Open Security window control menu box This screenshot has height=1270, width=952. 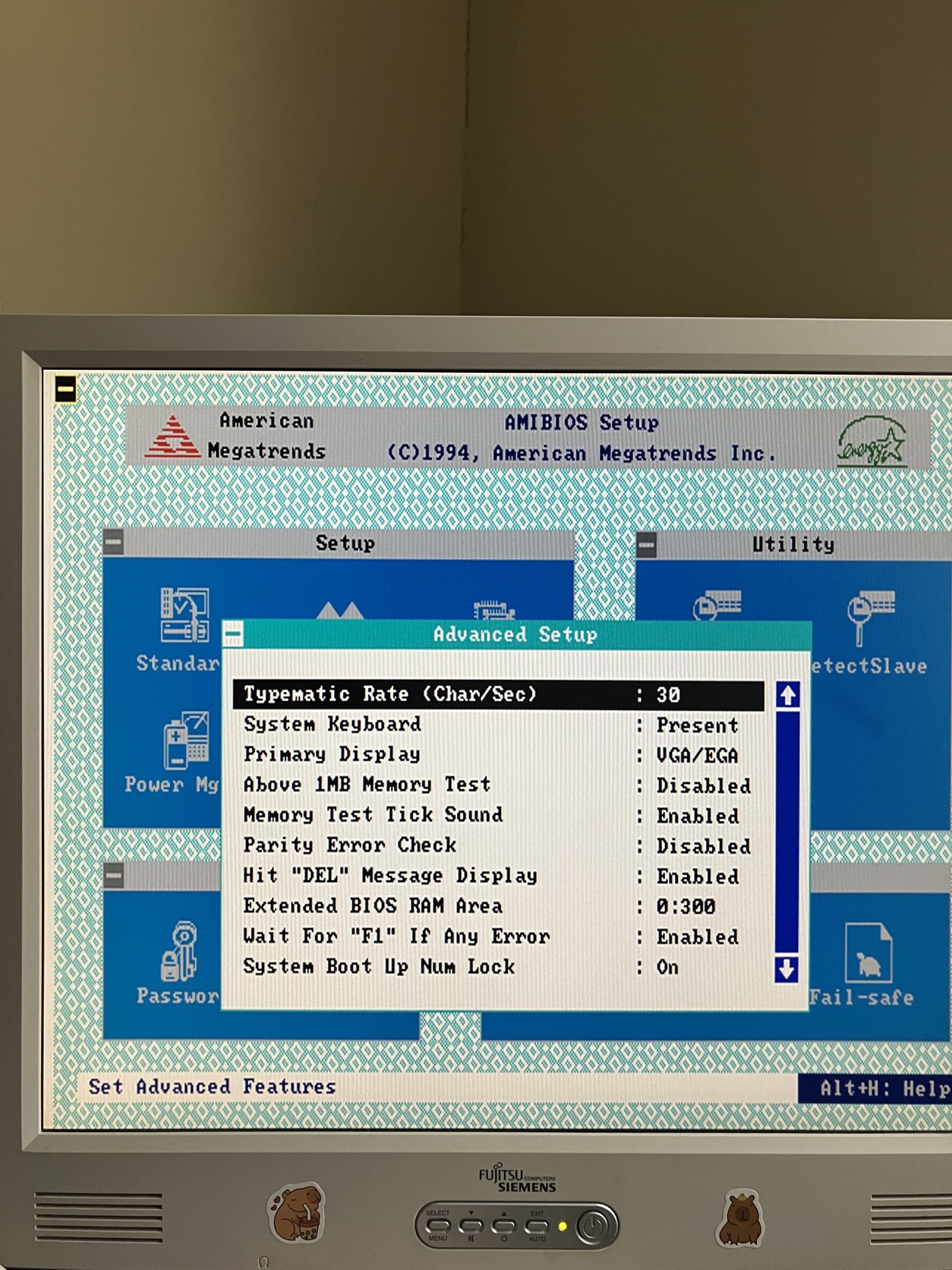[x=114, y=875]
